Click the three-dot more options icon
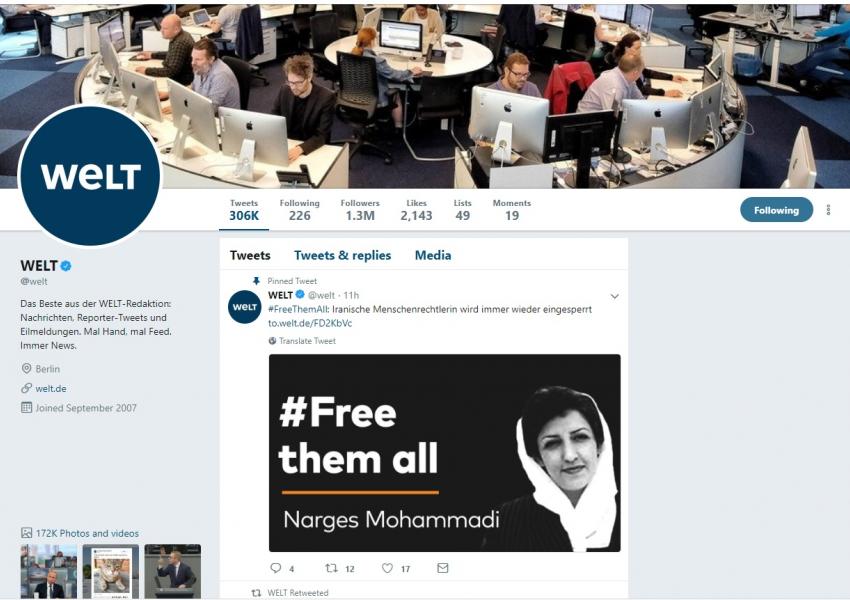 (828, 210)
